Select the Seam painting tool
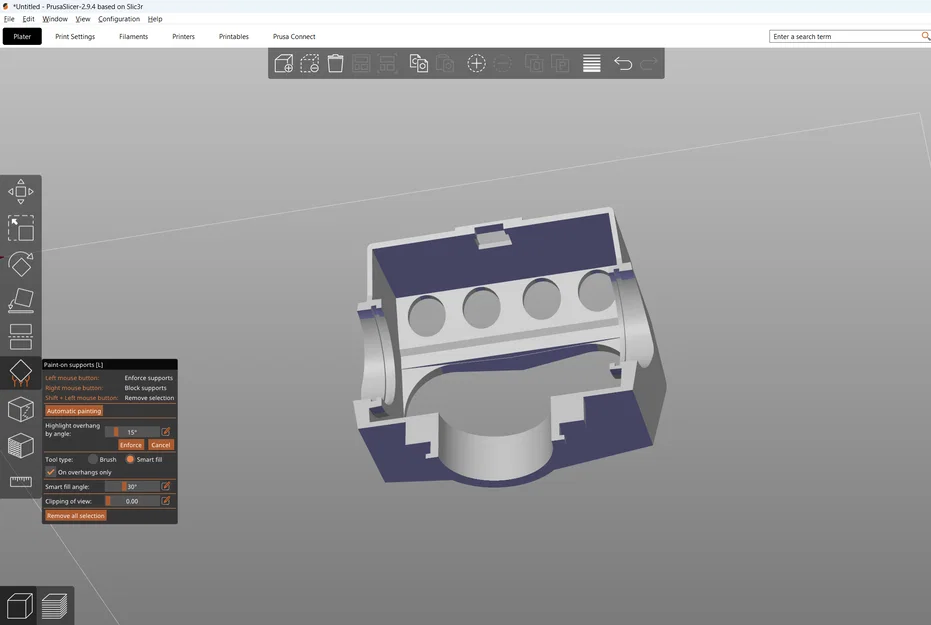This screenshot has height=625, width=931. (21, 409)
